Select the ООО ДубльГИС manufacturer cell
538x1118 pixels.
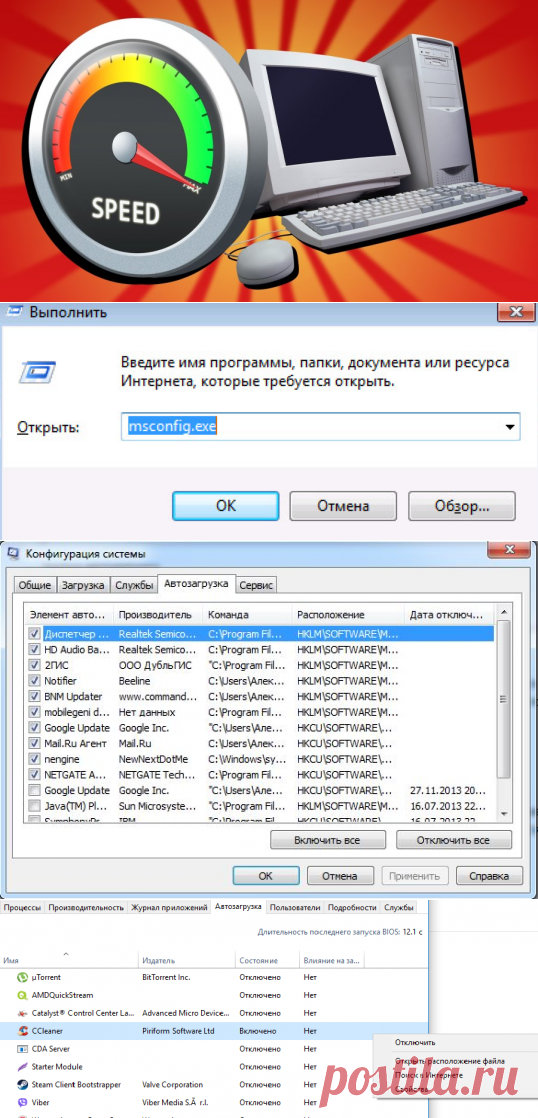[155, 665]
